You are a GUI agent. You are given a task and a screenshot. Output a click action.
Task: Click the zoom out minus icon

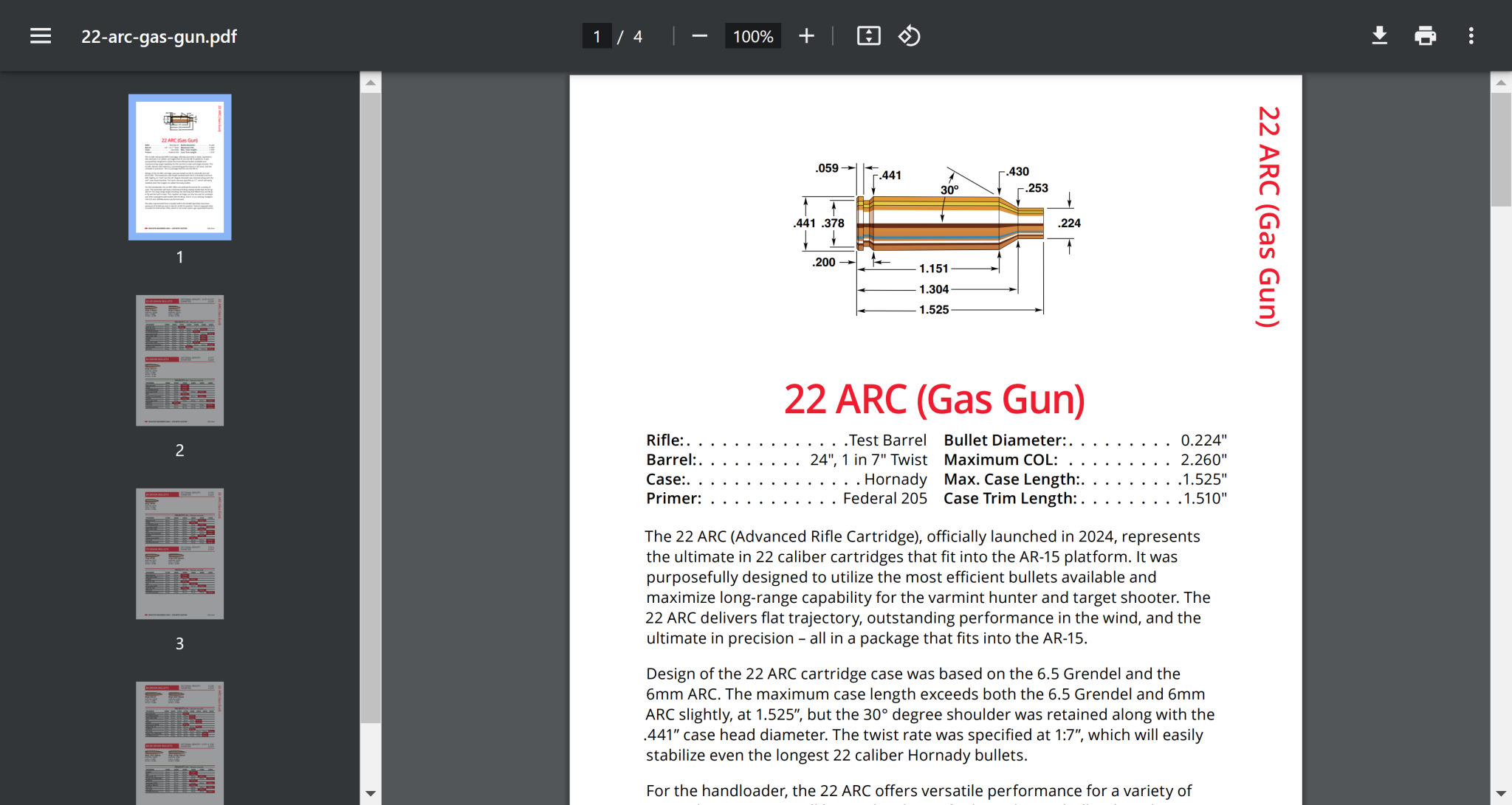699,36
